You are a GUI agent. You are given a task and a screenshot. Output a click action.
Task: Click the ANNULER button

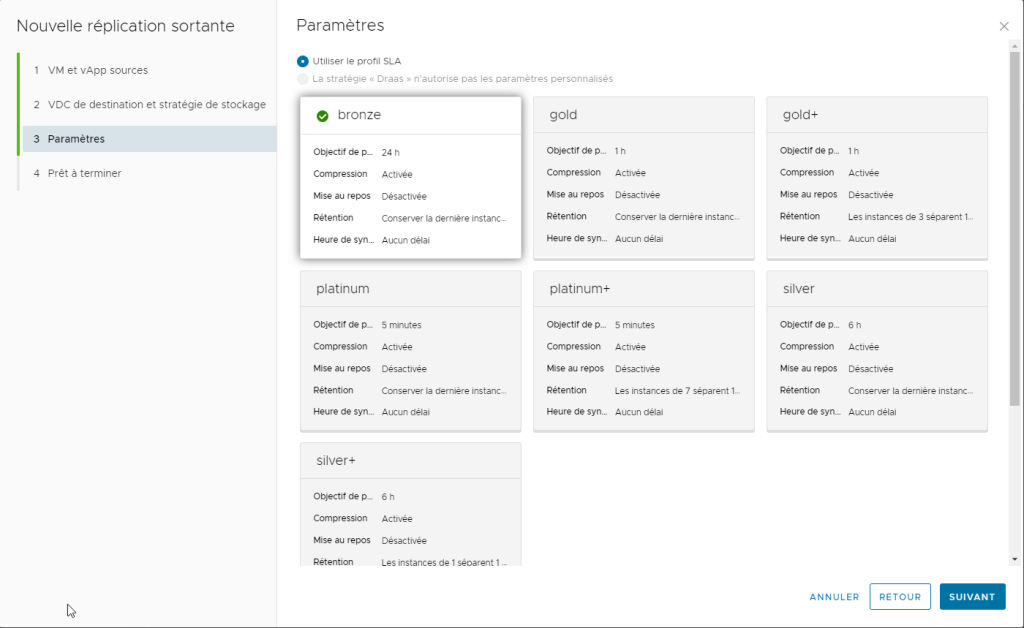coord(834,597)
